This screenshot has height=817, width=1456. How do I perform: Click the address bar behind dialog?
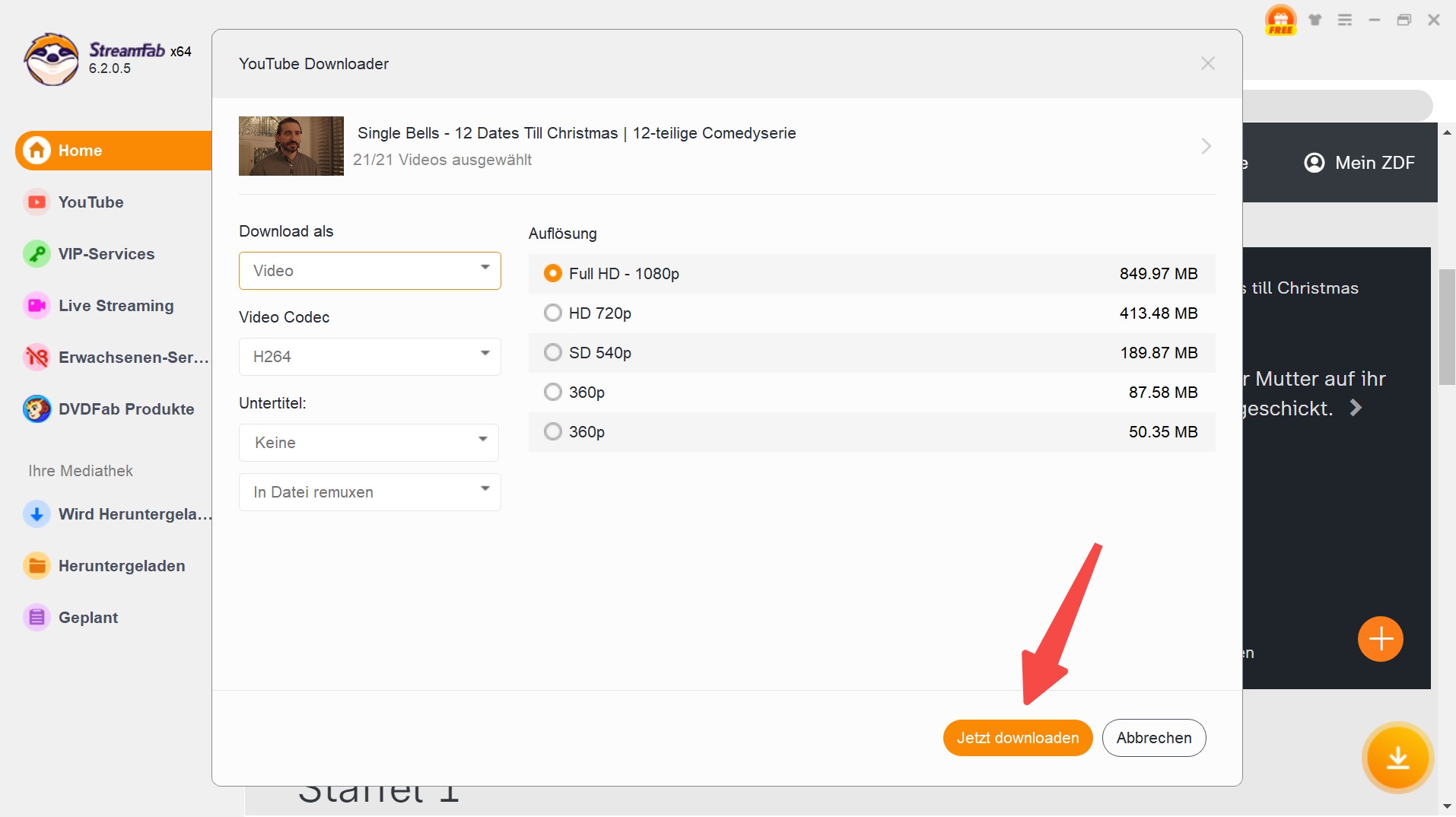1337,105
